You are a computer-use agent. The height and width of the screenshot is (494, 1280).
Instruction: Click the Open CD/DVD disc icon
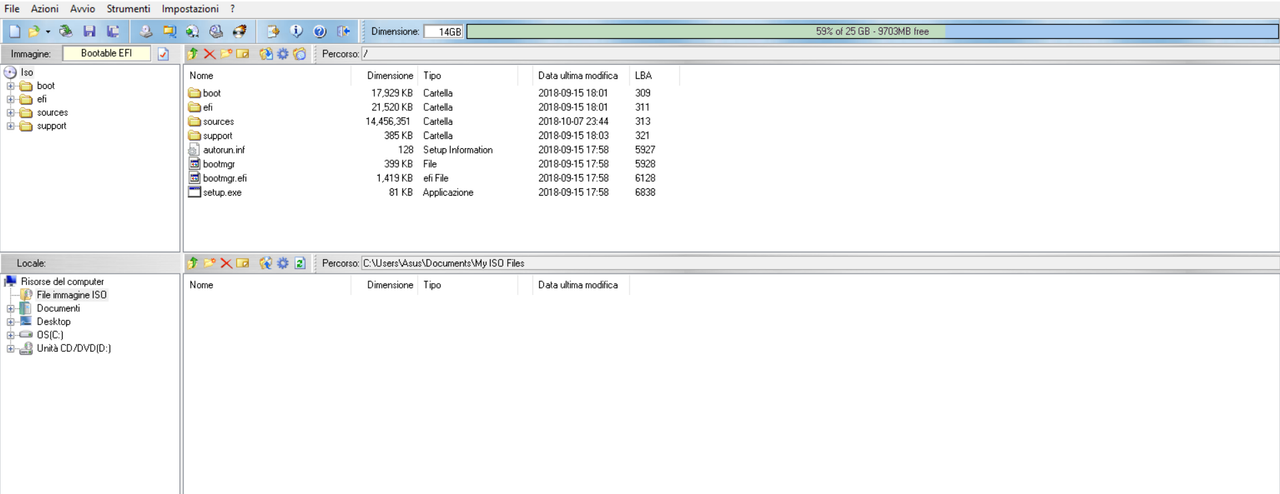coord(66,32)
